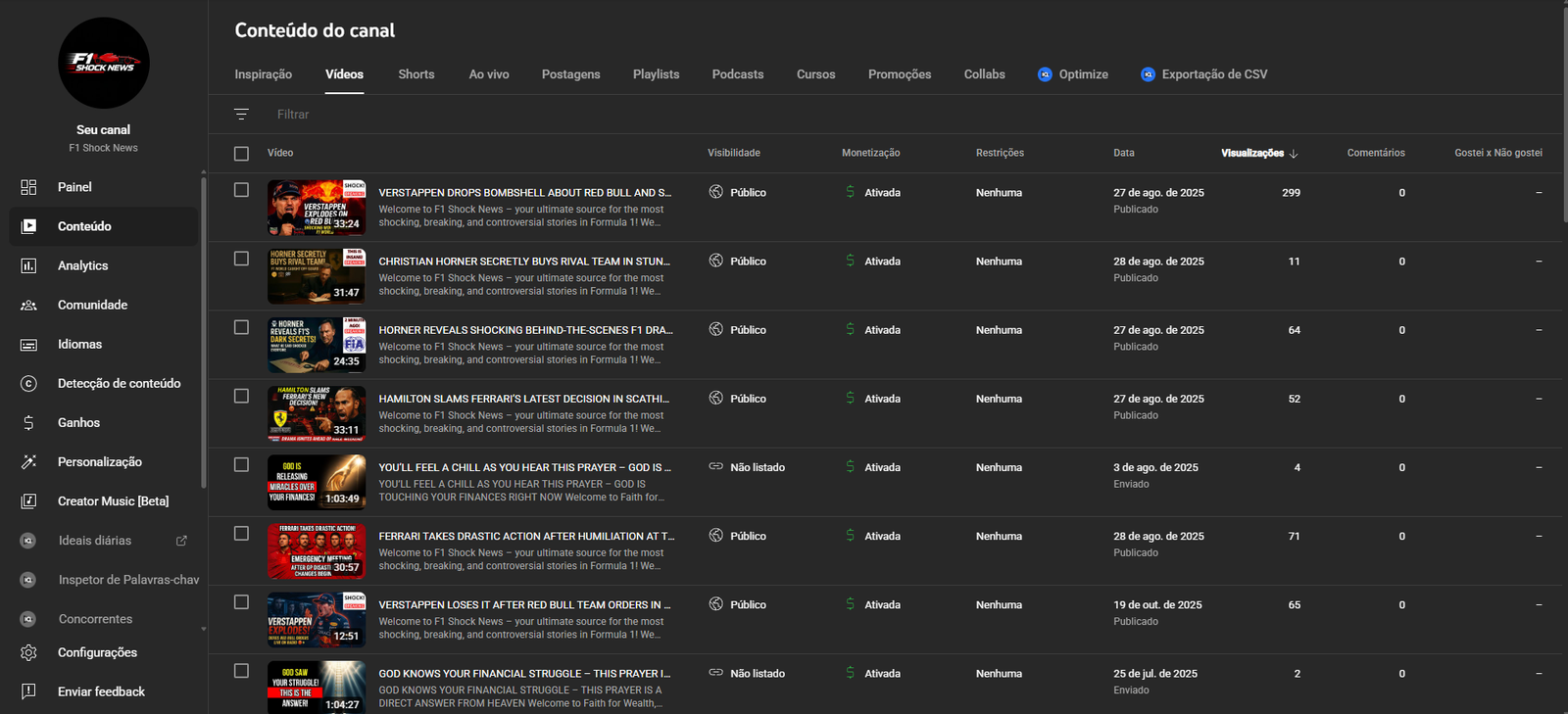Open Comunidade people icon
The image size is (1568, 714).
28,305
